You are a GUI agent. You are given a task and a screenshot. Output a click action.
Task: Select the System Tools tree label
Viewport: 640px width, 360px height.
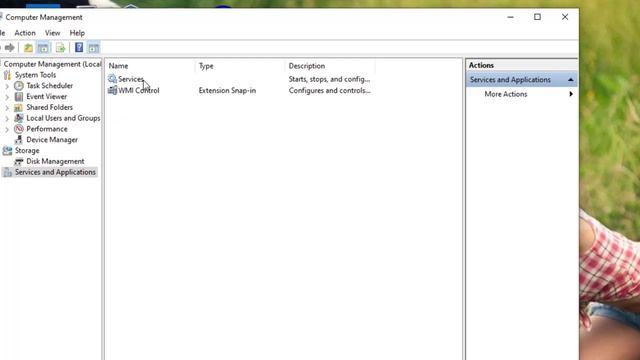click(36, 75)
